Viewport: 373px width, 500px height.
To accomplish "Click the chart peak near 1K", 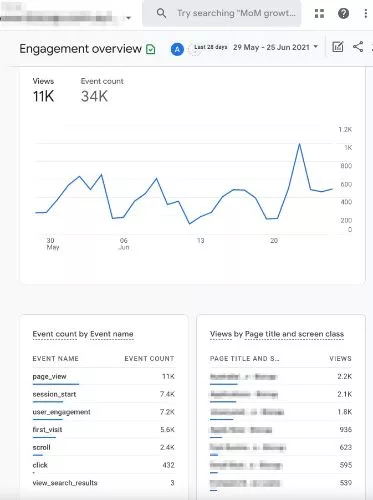I will click(299, 144).
